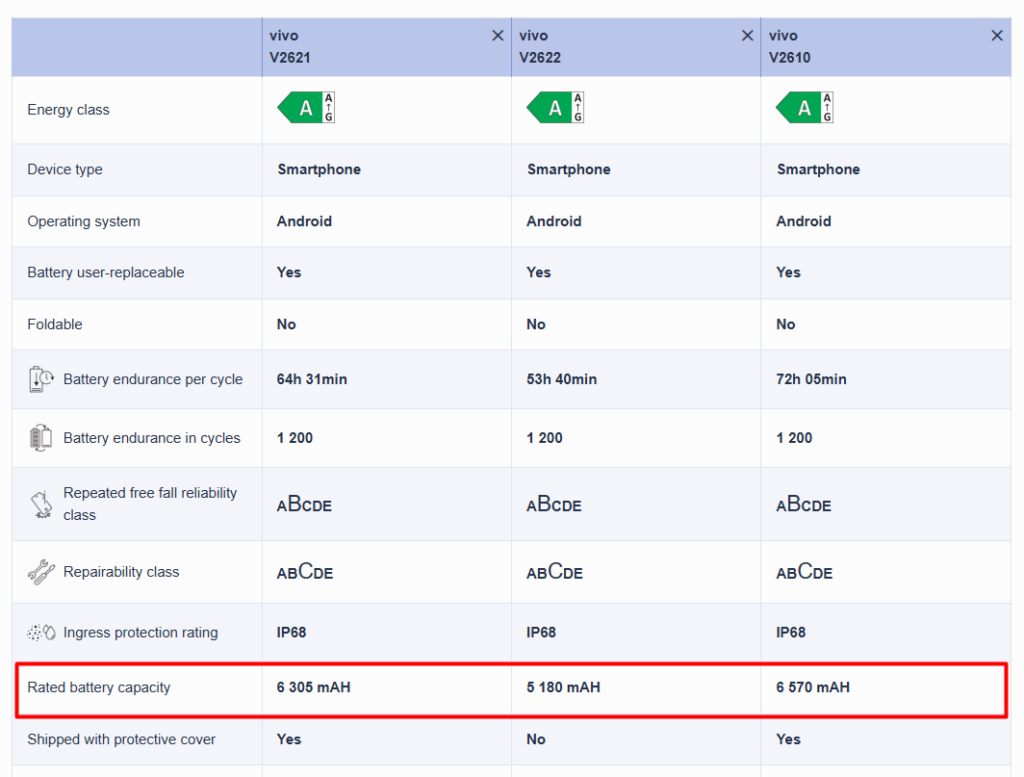The image size is (1024, 777).
Task: Click the battery endurance in cycles icon
Action: [40, 437]
